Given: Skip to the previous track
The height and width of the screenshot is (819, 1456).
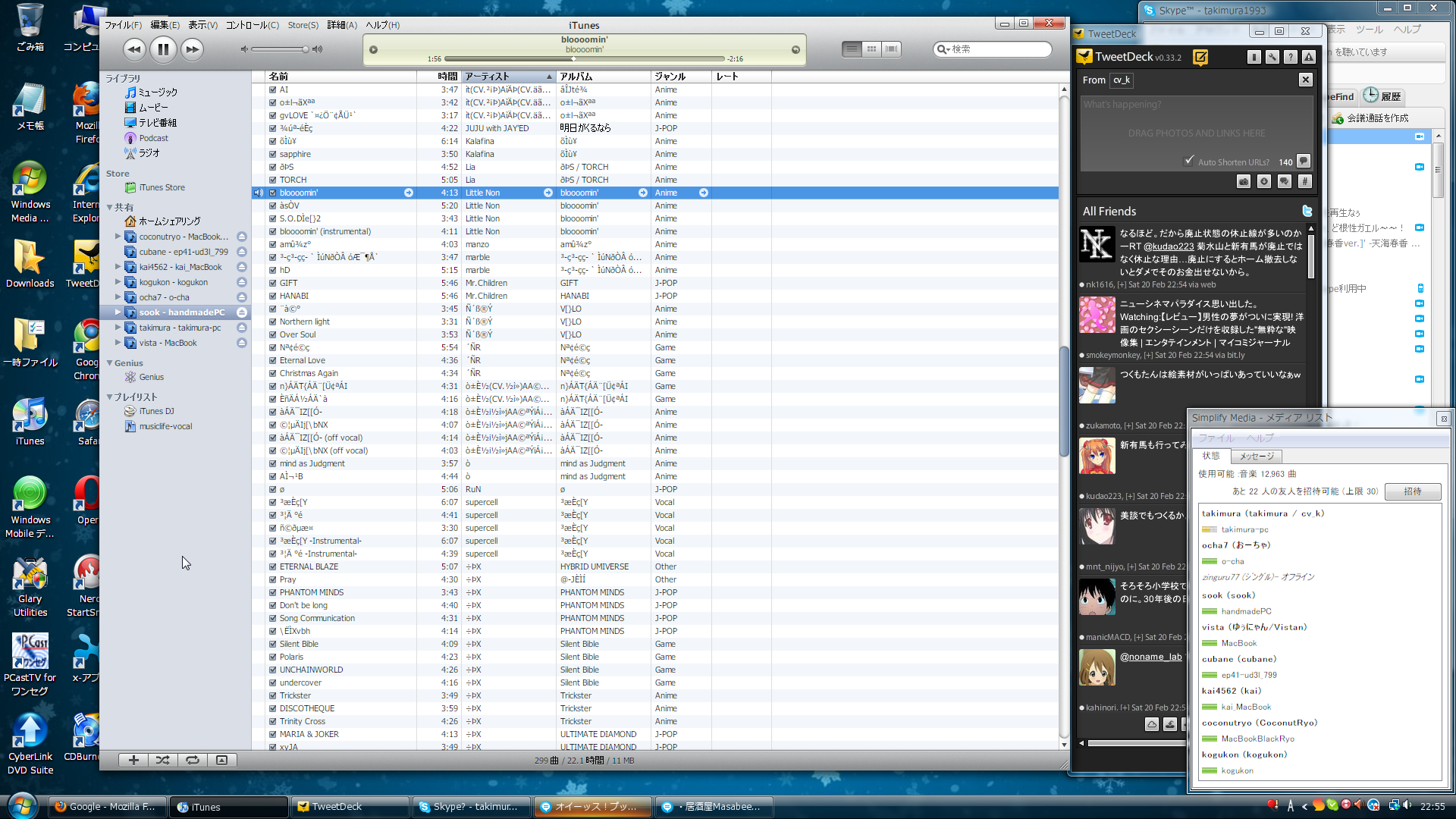Looking at the screenshot, I should click(x=134, y=49).
